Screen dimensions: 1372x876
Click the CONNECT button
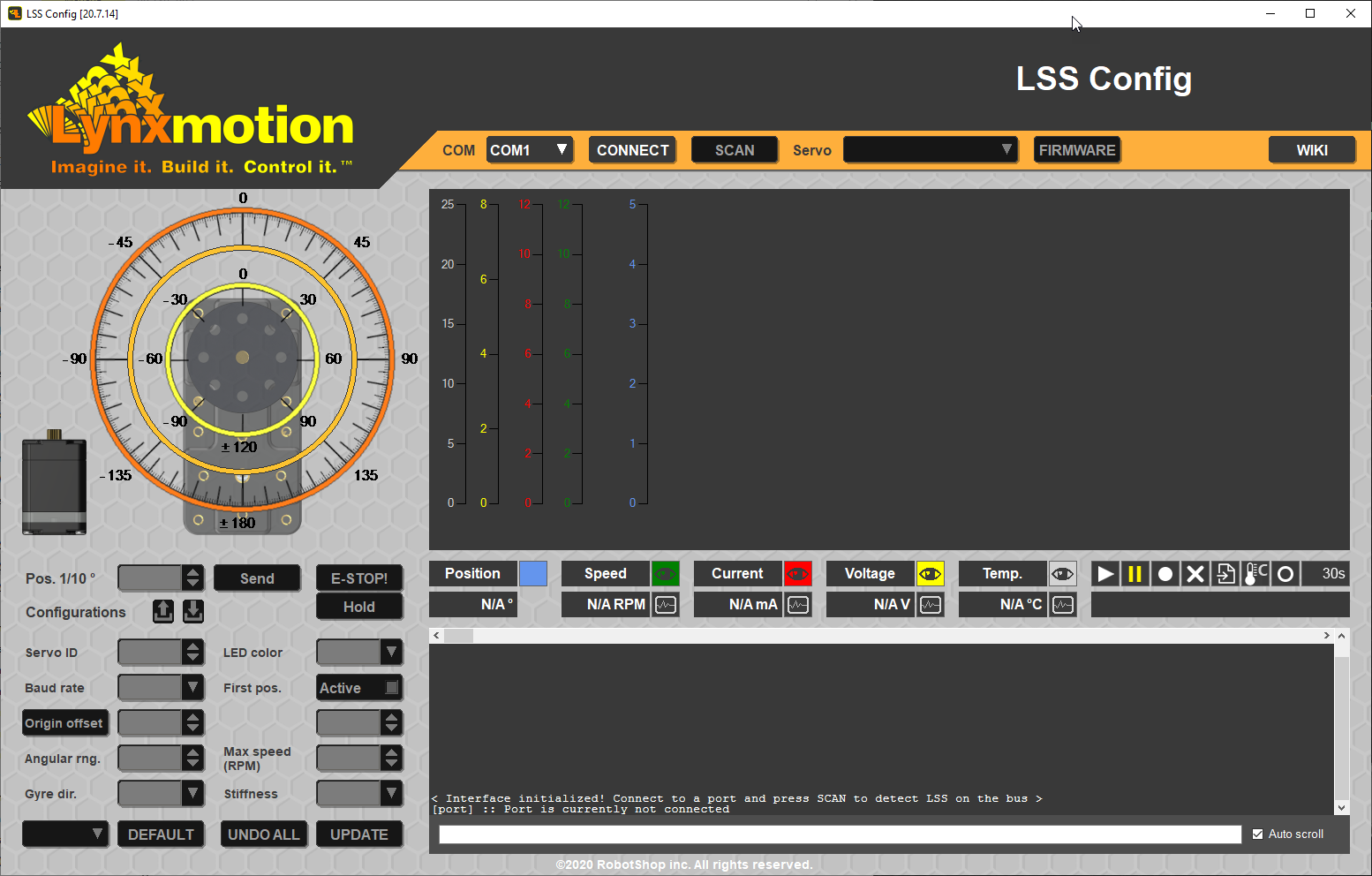(632, 150)
